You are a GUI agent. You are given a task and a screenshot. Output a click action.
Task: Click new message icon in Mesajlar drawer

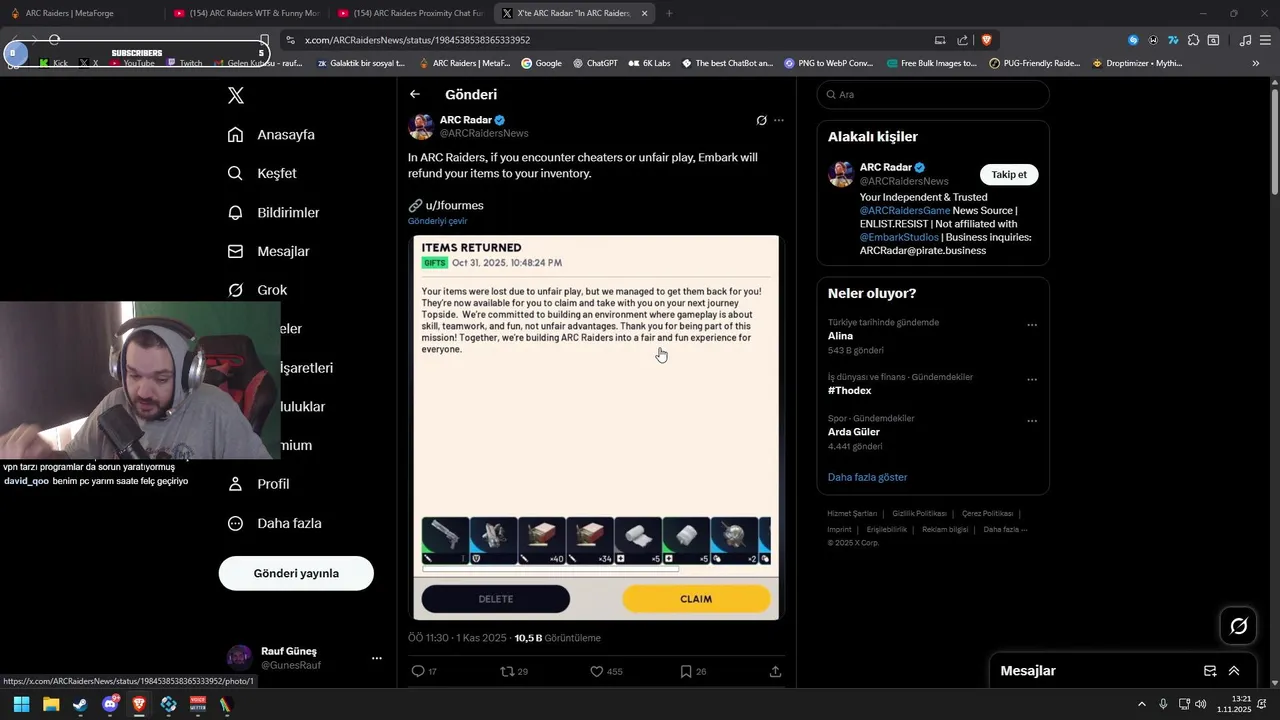pos(1210,671)
